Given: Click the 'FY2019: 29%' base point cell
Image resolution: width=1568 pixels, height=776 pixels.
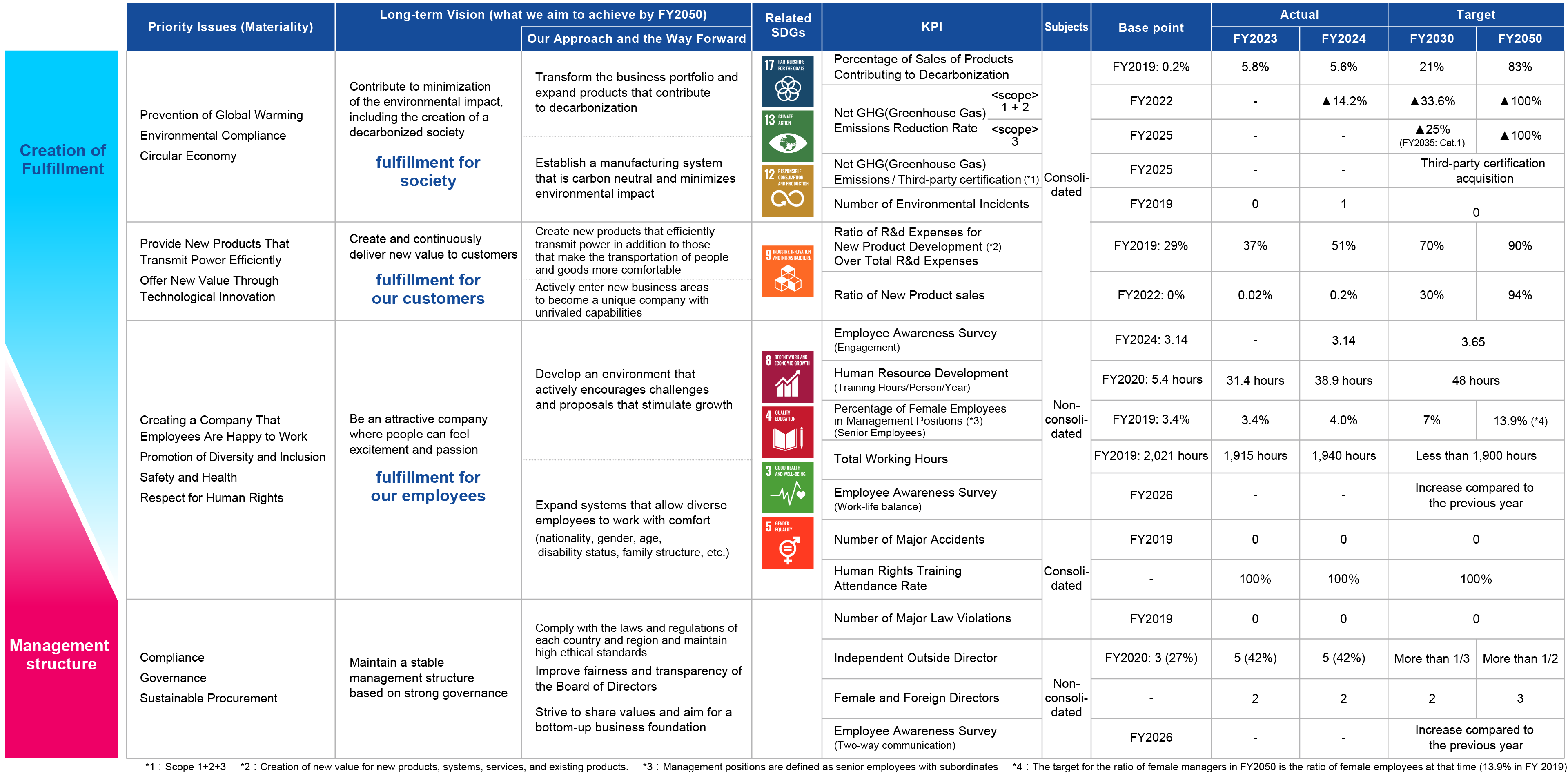Looking at the screenshot, I should [x=1151, y=246].
